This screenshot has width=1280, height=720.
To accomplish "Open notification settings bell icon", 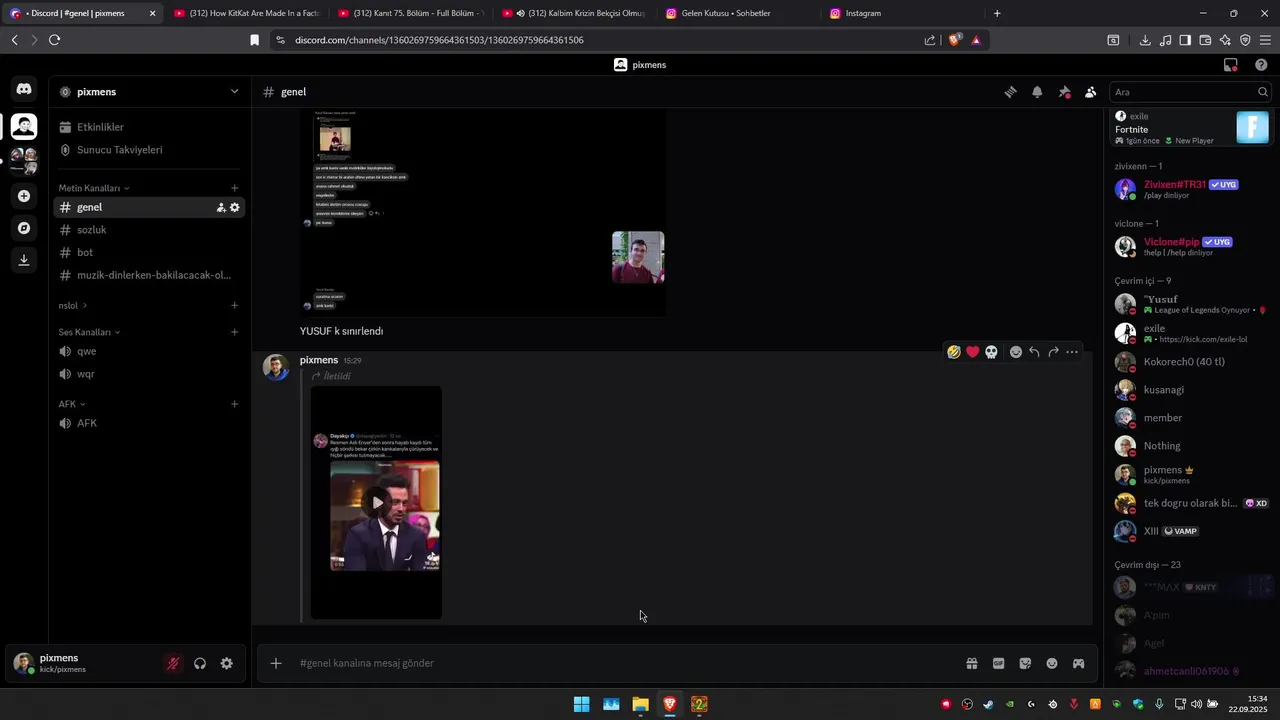I will pos(1037,92).
